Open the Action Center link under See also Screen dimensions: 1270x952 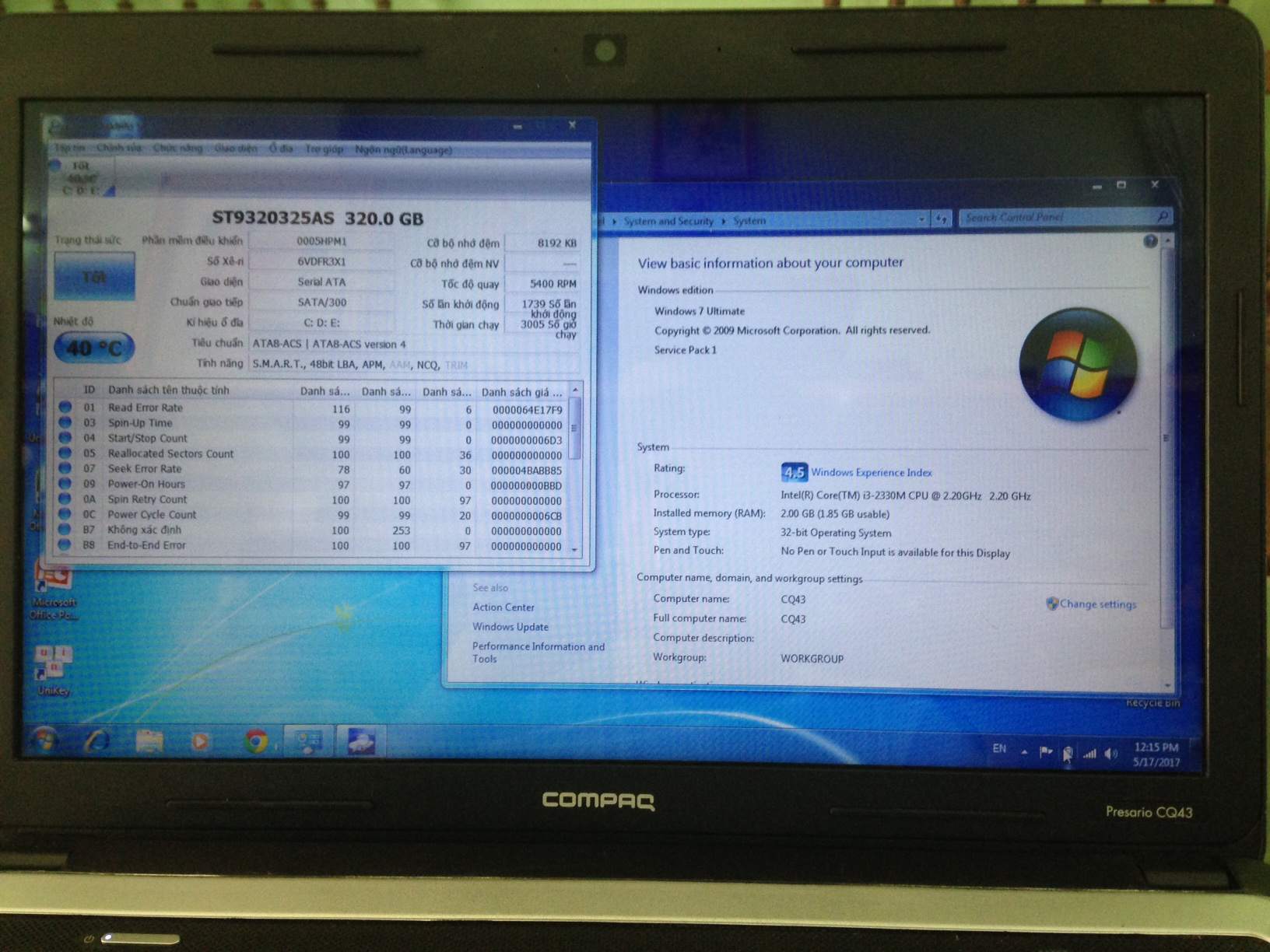coord(503,607)
